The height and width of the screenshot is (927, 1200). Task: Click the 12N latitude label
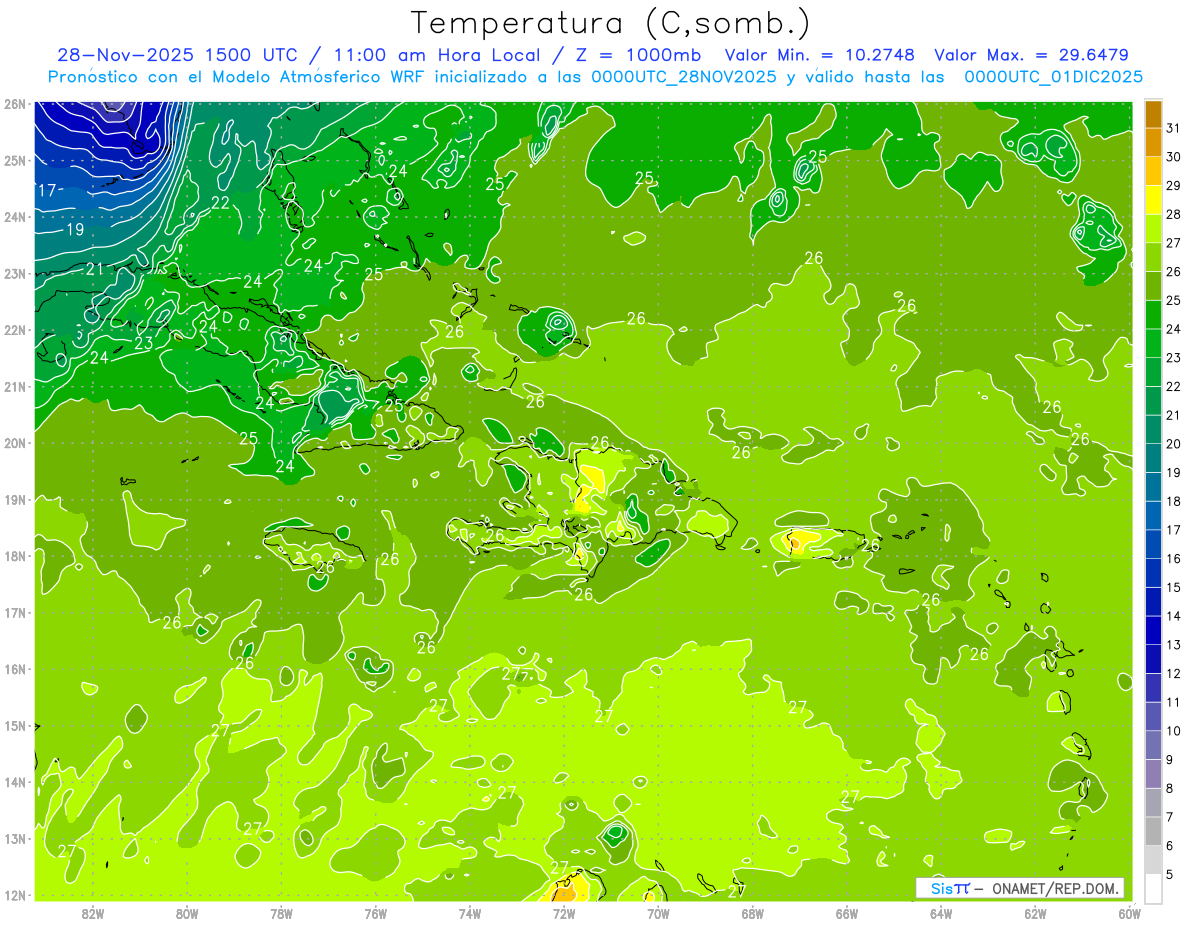click(x=14, y=895)
